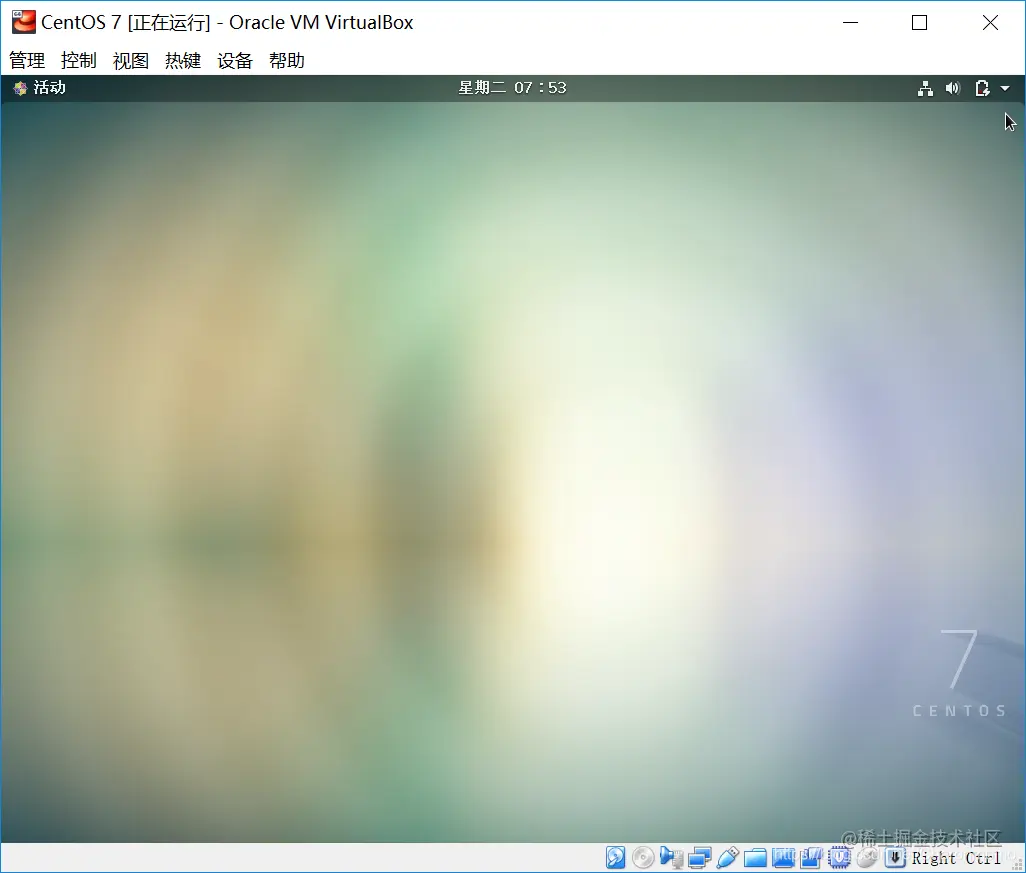Click the network adapters status icon
1026x873 pixels.
(x=699, y=857)
